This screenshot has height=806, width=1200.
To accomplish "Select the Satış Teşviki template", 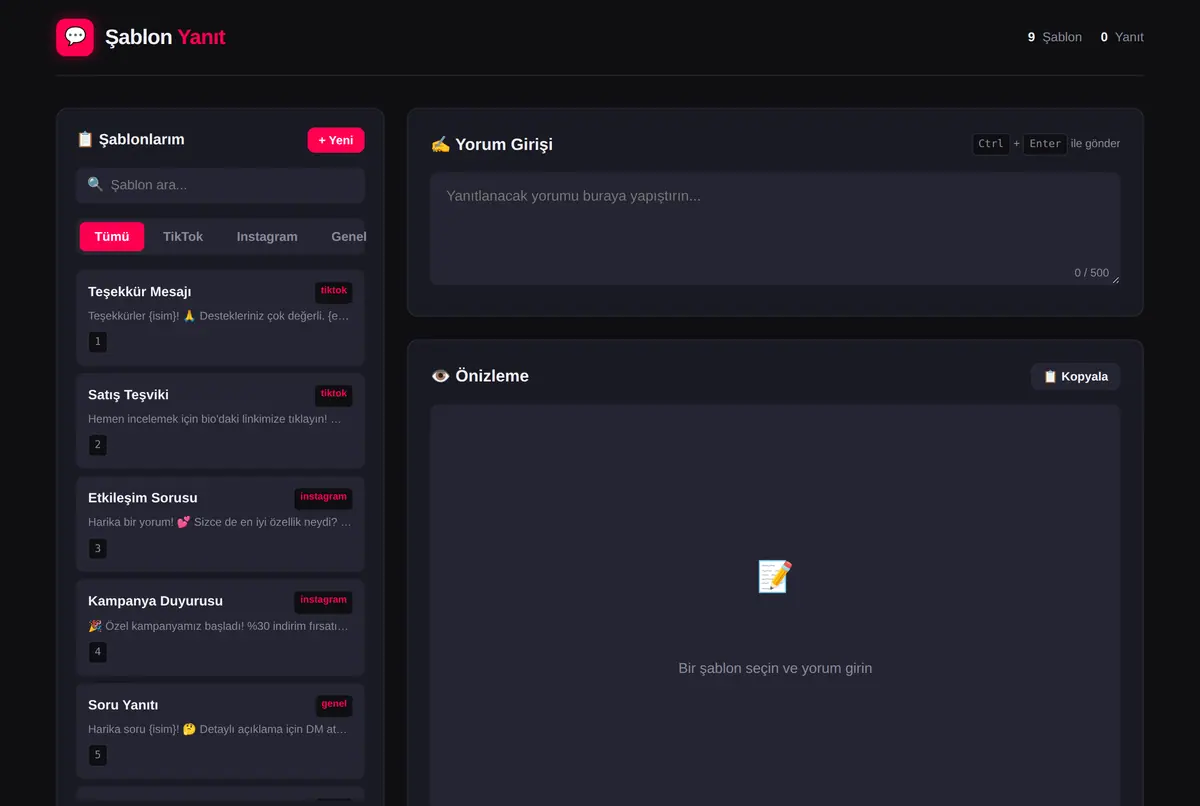I will tap(220, 420).
